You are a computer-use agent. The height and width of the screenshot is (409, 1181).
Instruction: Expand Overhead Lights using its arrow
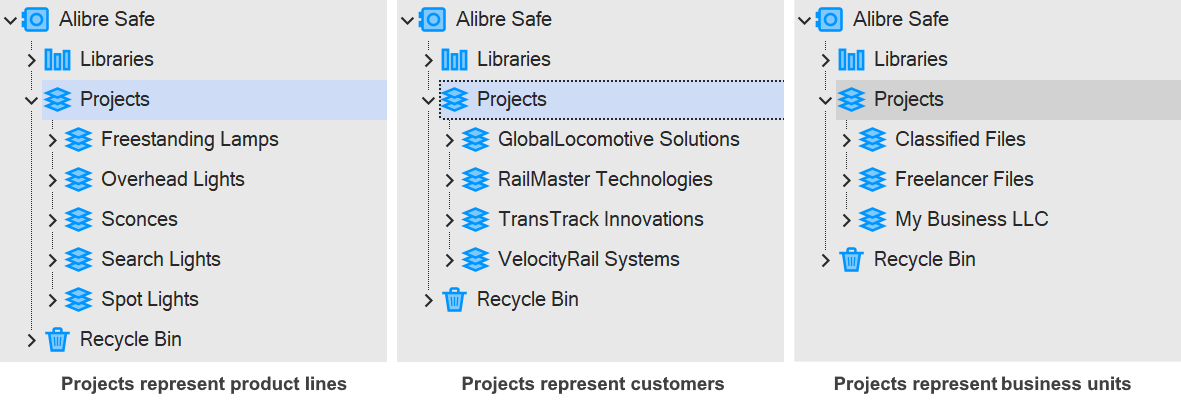(53, 179)
